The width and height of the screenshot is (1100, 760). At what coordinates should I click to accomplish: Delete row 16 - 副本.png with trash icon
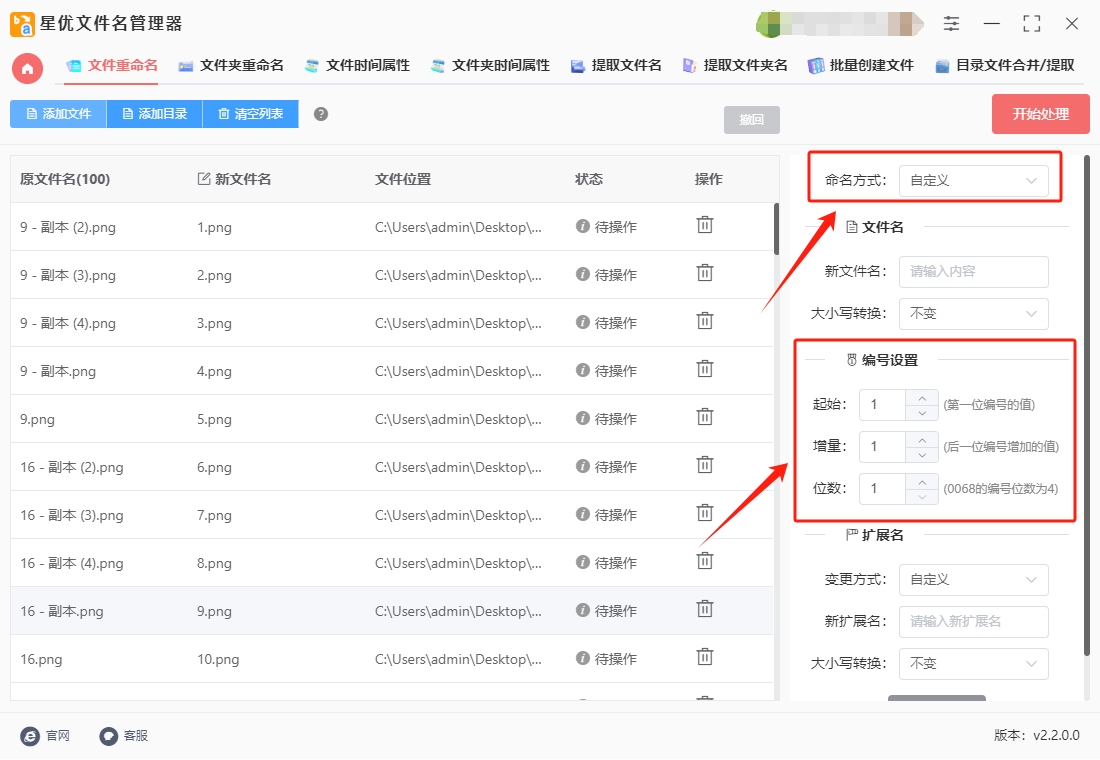tap(704, 609)
